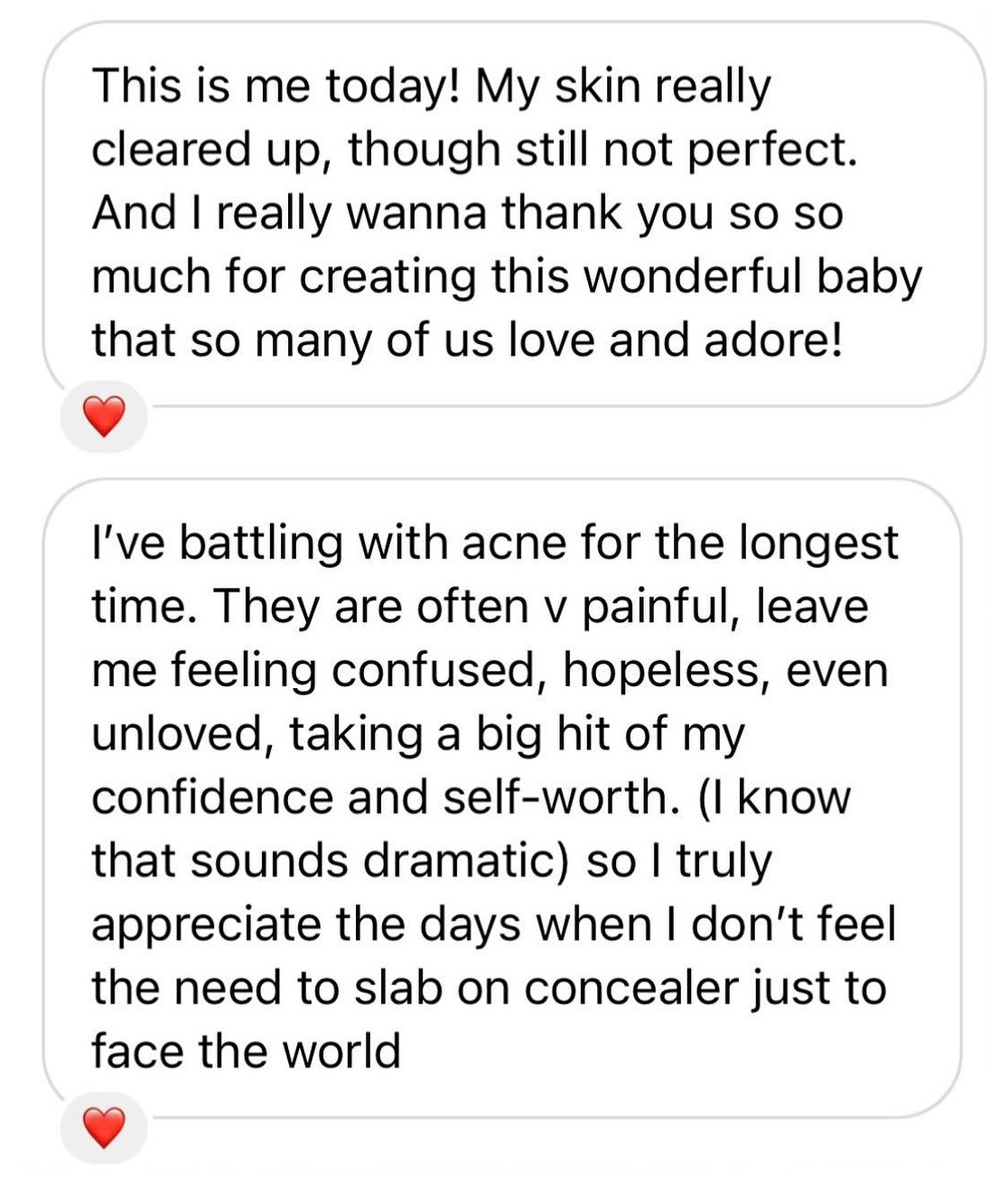Click the line "that sounds dramatic) so I truly"
The height and width of the screenshot is (1182, 1008).
pos(432,861)
